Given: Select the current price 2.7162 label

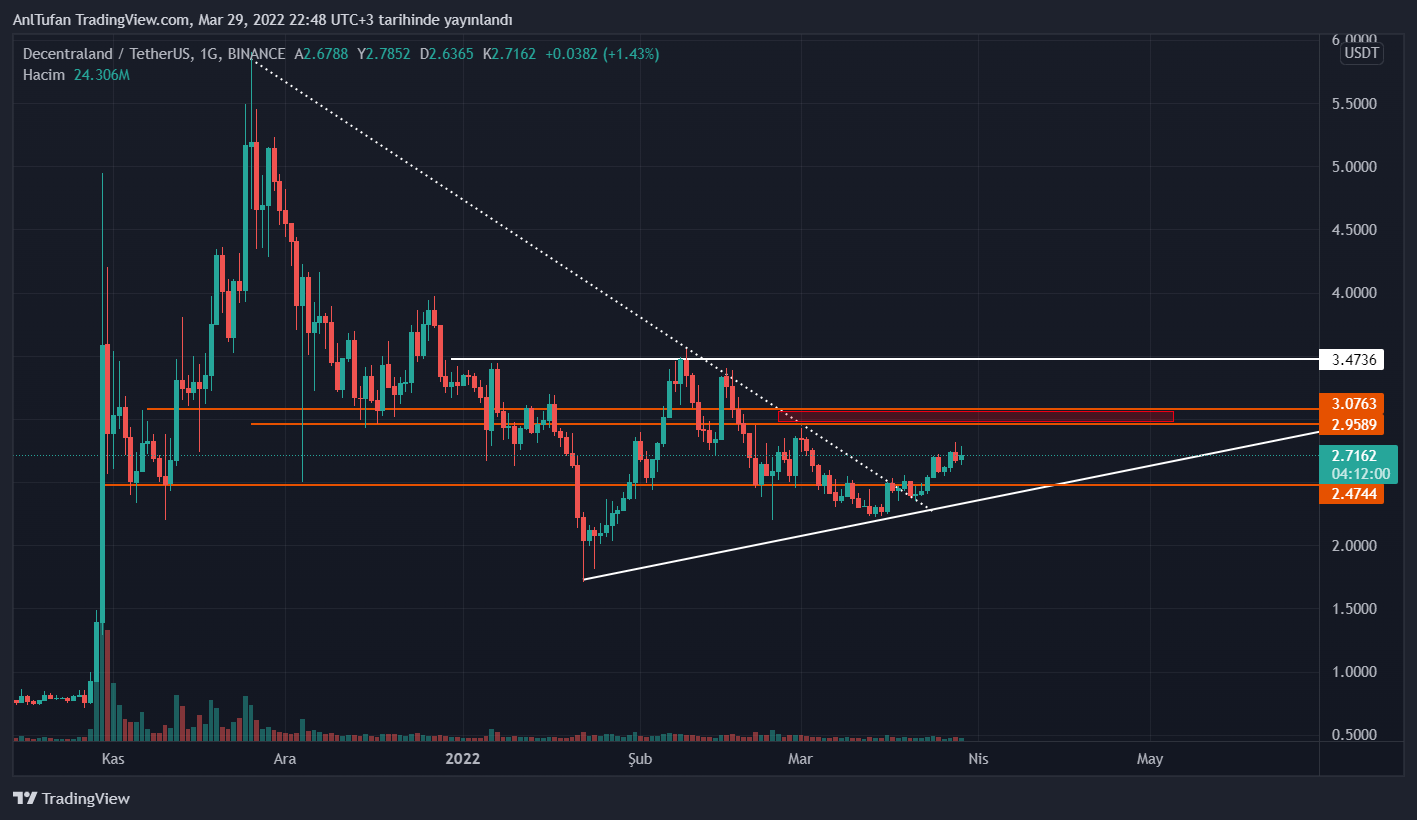Looking at the screenshot, I should (x=1351, y=456).
